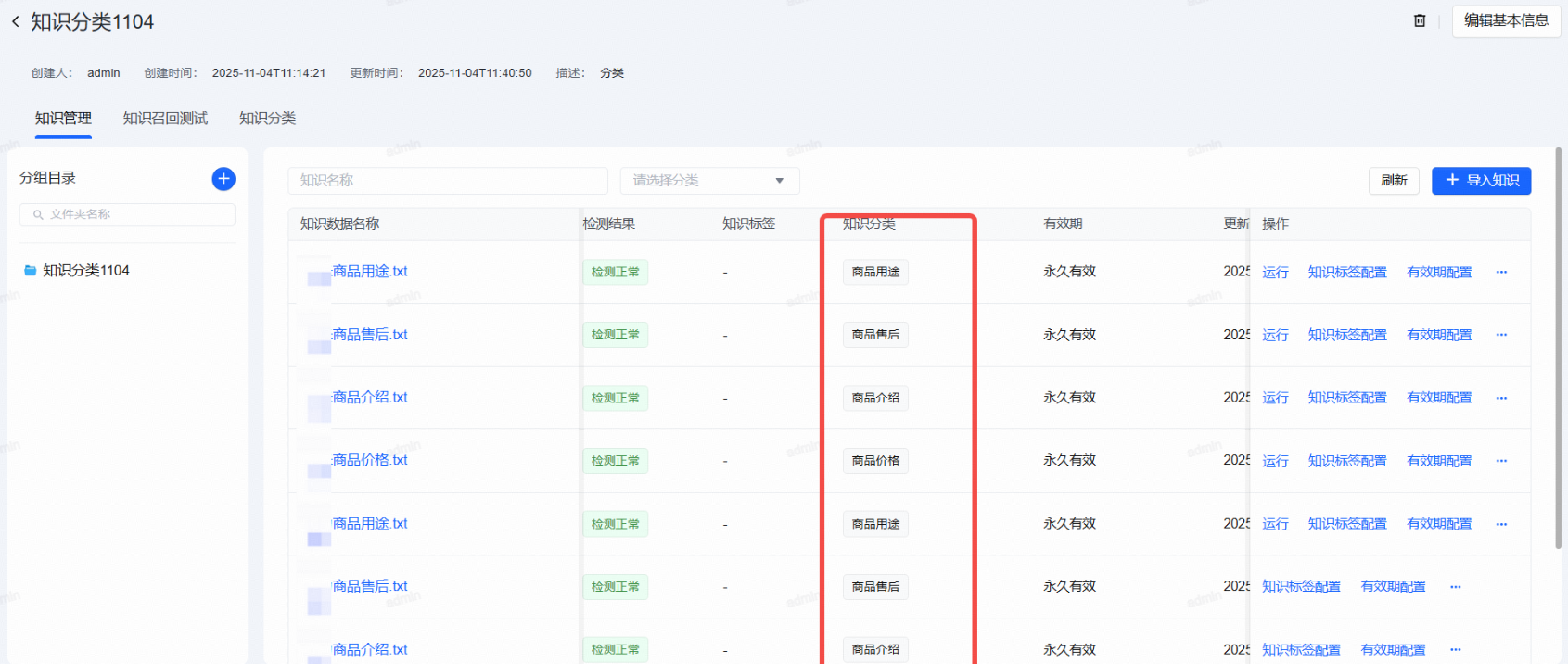Click 操作 column header
Viewport: 1568px width, 664px height.
(x=1275, y=223)
